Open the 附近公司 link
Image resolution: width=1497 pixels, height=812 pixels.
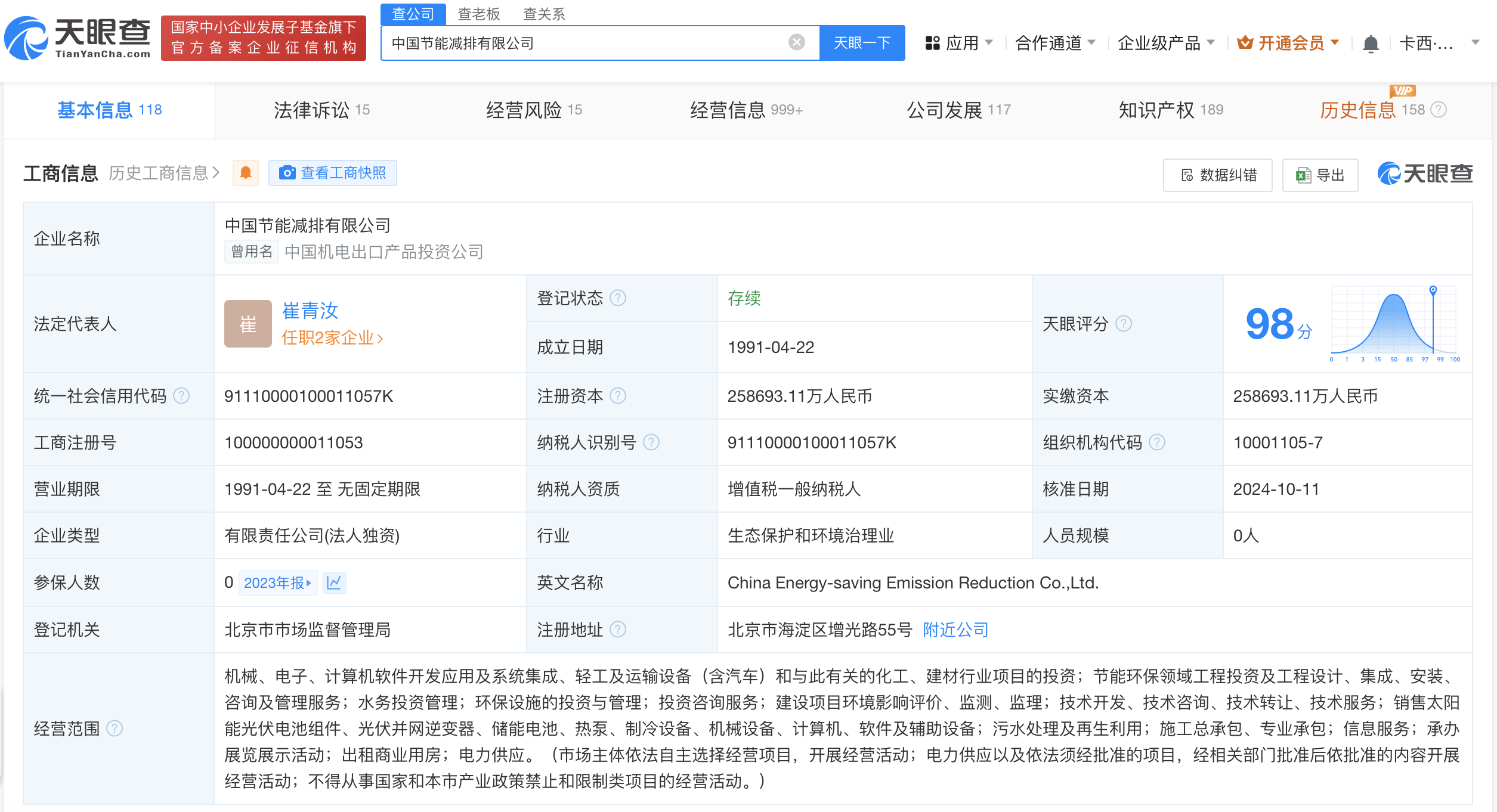pos(955,630)
